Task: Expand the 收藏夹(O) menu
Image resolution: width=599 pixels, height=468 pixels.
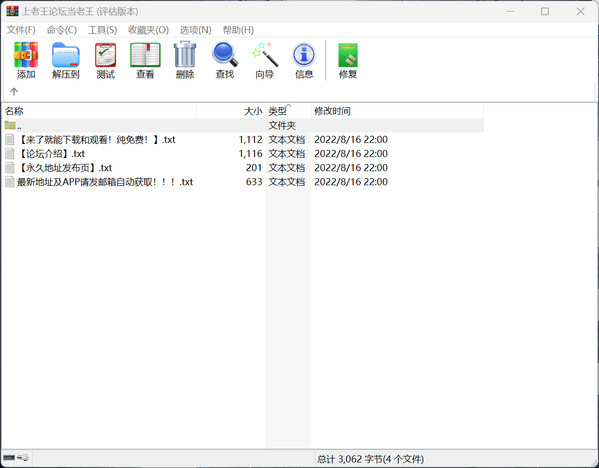Action: point(148,30)
